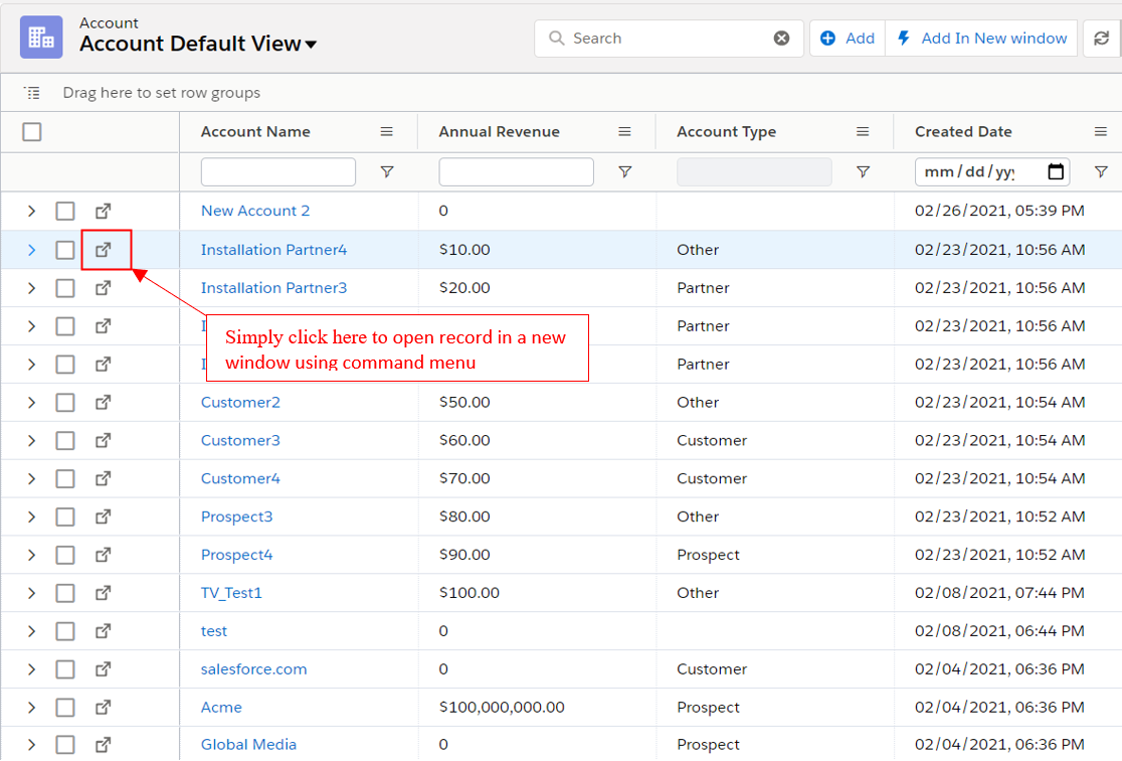Expand the Installation Partner3 row
Screen dimensions: 1122x761
click(31, 288)
